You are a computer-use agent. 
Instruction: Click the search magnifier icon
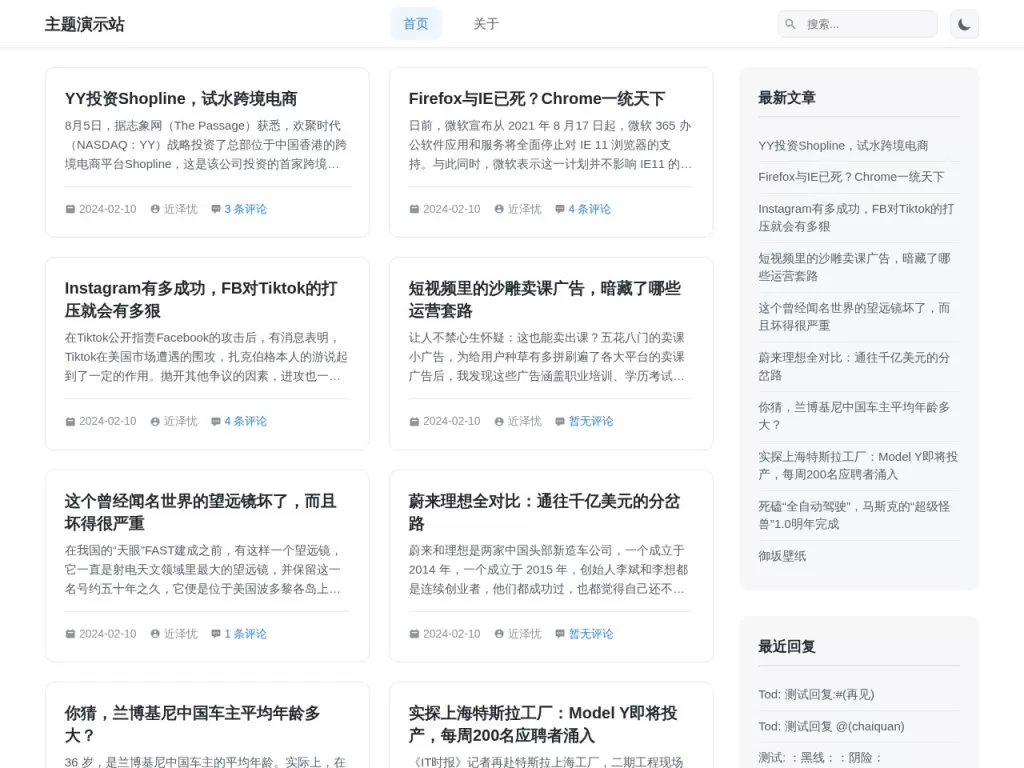(791, 24)
